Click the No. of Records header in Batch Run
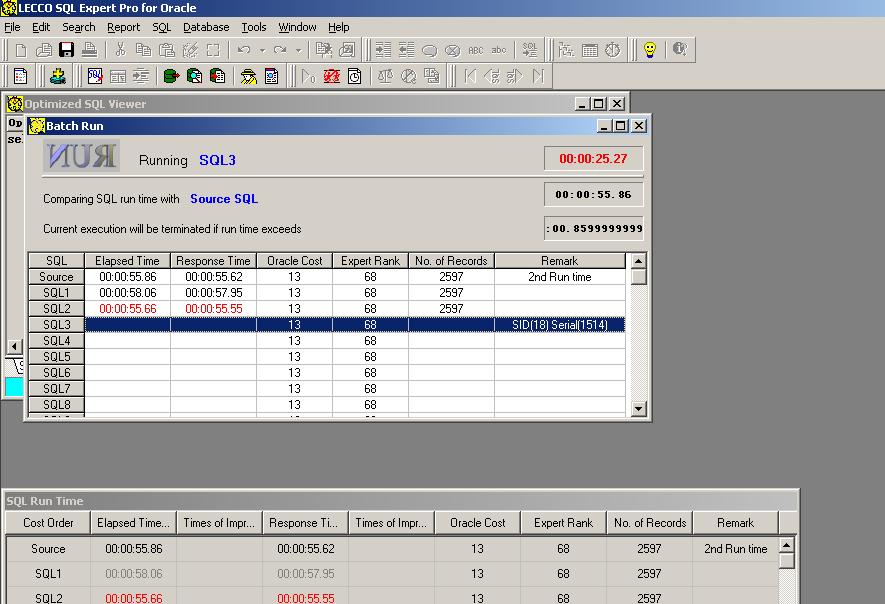The image size is (885, 604). 452,261
